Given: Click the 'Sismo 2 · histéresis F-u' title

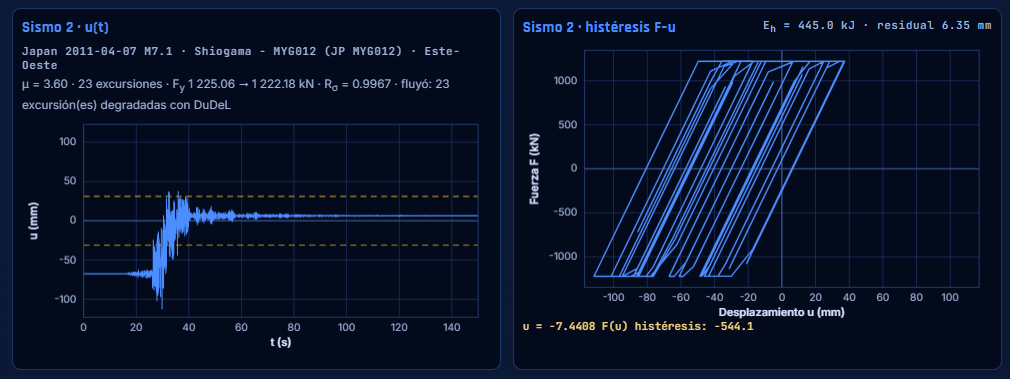Looking at the screenshot, I should coord(599,27).
